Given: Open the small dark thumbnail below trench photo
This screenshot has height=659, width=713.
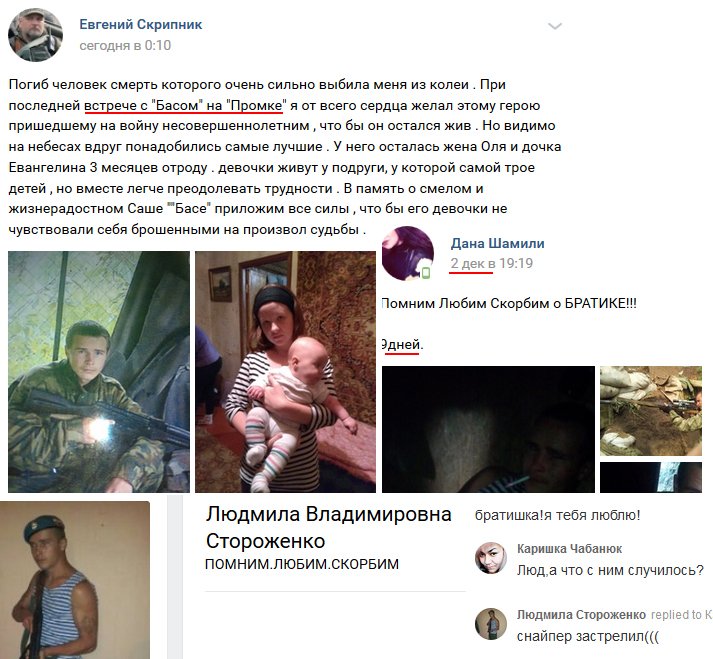Looking at the screenshot, I should point(651,477).
